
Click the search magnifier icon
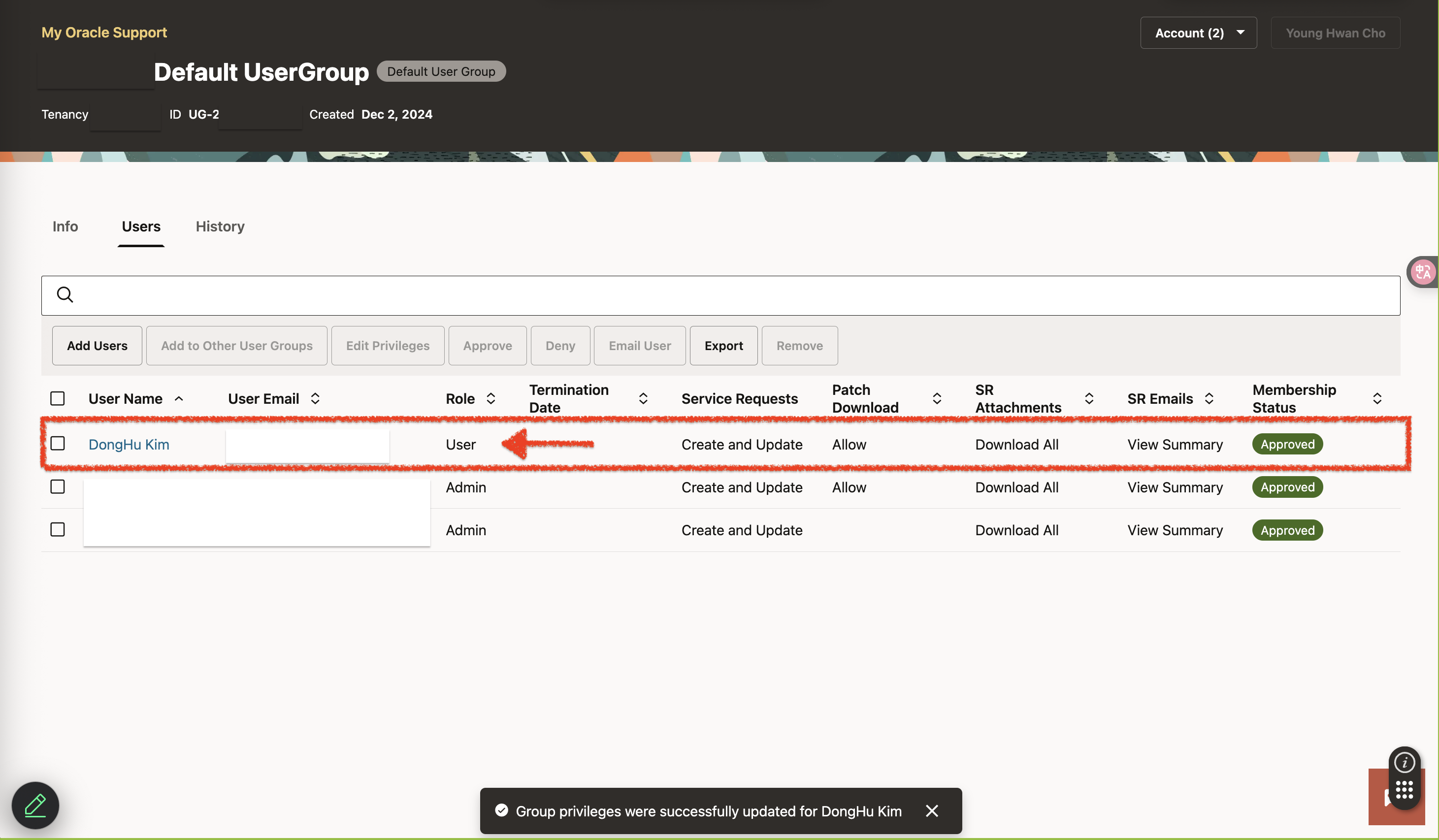pos(65,294)
